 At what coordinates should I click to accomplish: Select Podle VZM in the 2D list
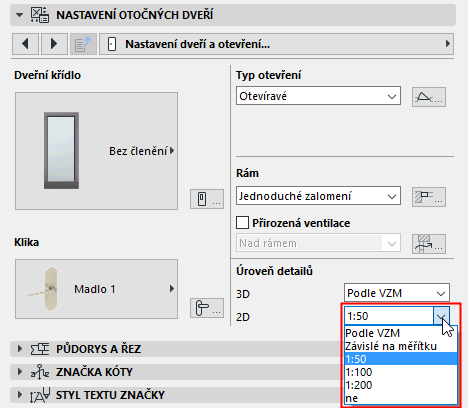click(401, 333)
